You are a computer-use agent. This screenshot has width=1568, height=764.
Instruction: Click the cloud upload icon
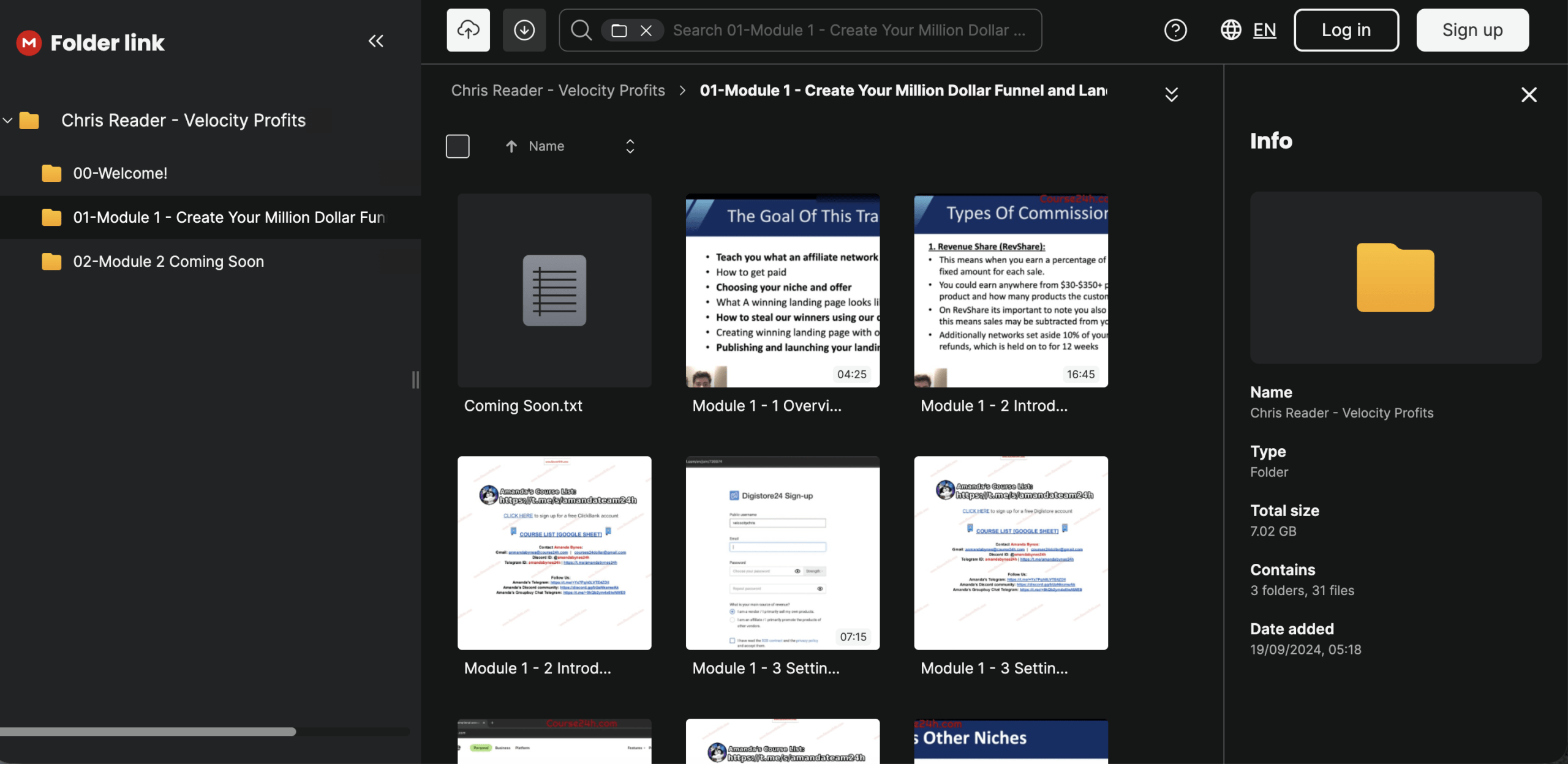tap(468, 30)
